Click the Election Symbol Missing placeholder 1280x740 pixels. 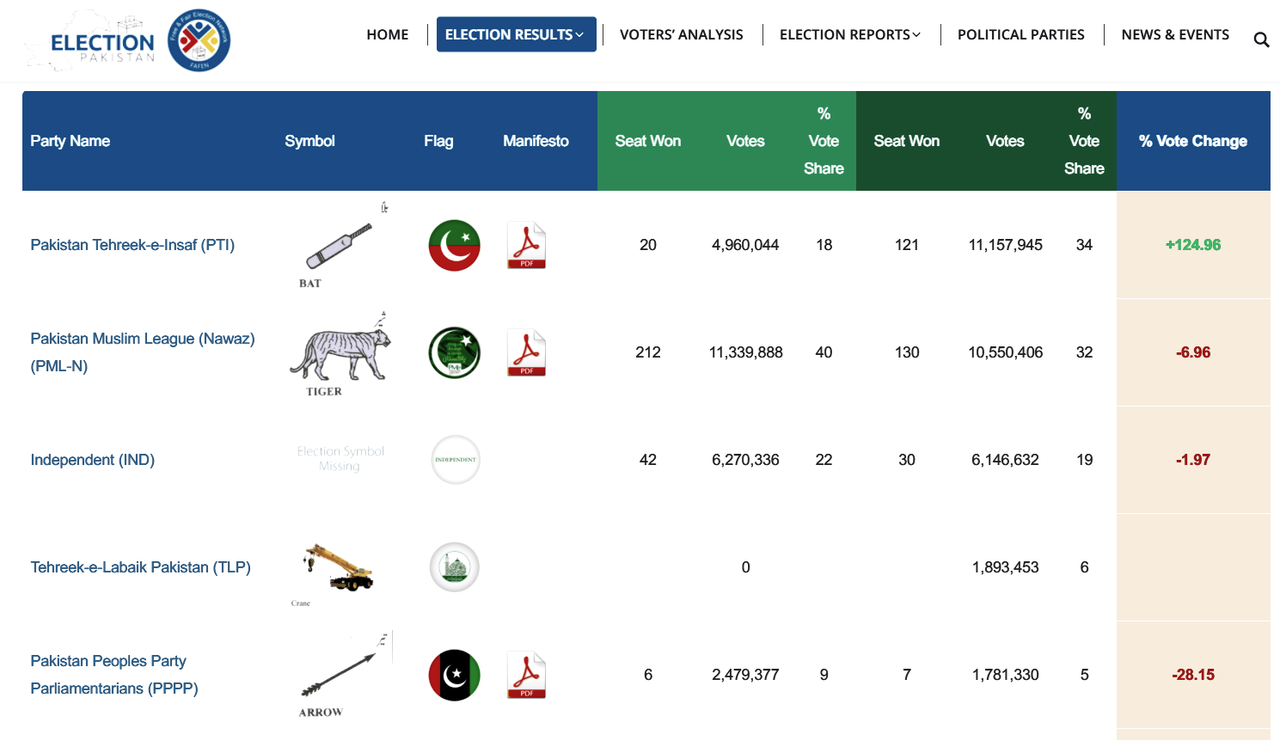[x=340, y=459]
